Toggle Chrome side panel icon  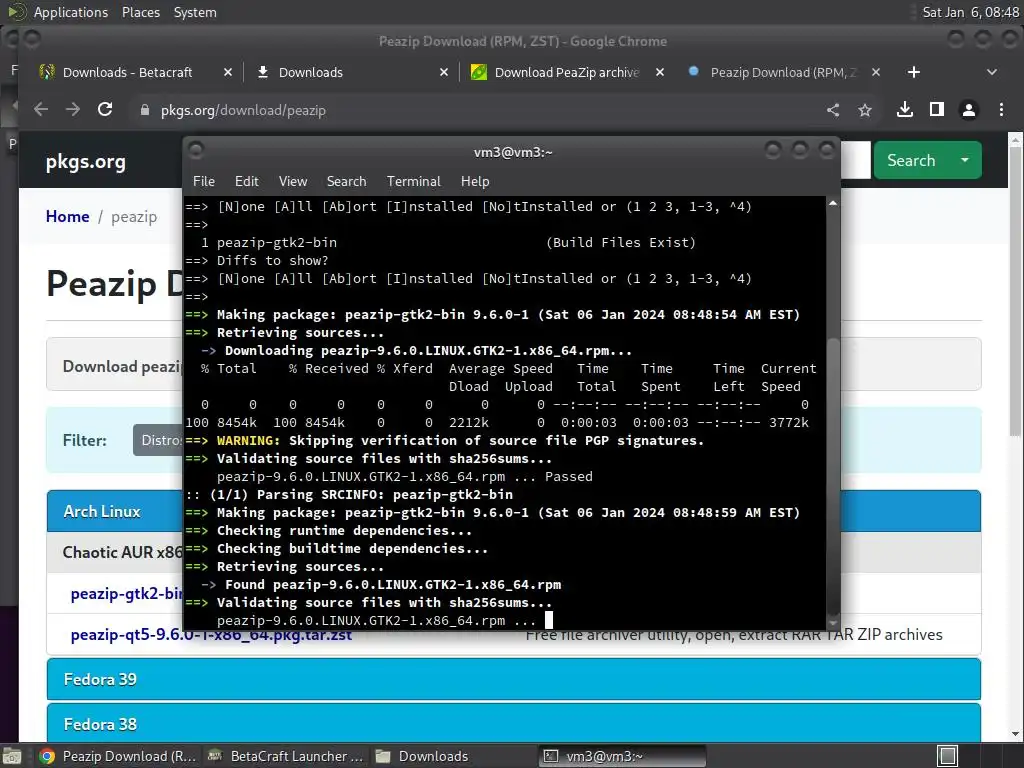click(x=936, y=110)
